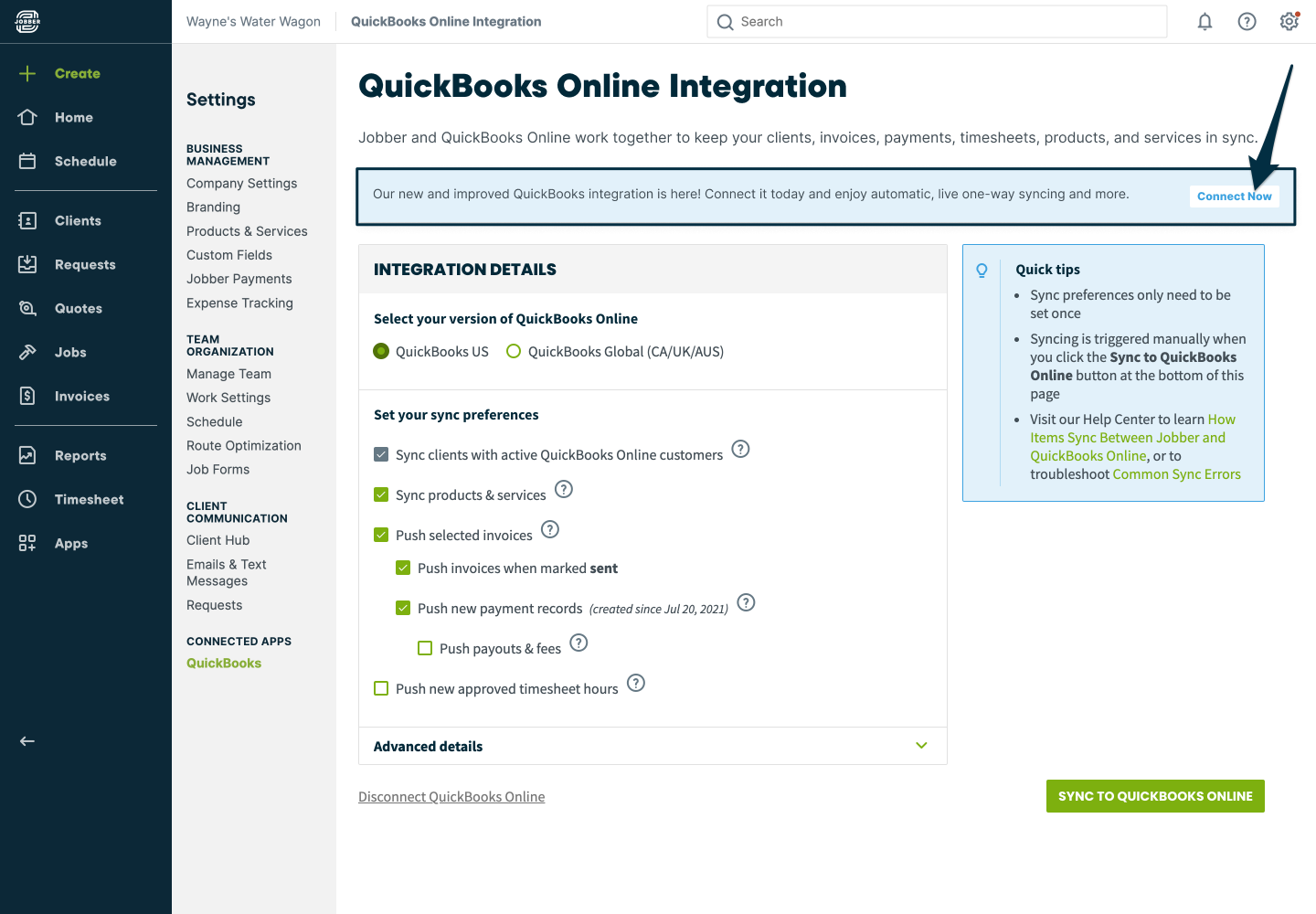Screen dimensions: 1316x914
Task: Click the Connect Now button
Action: pos(1234,197)
